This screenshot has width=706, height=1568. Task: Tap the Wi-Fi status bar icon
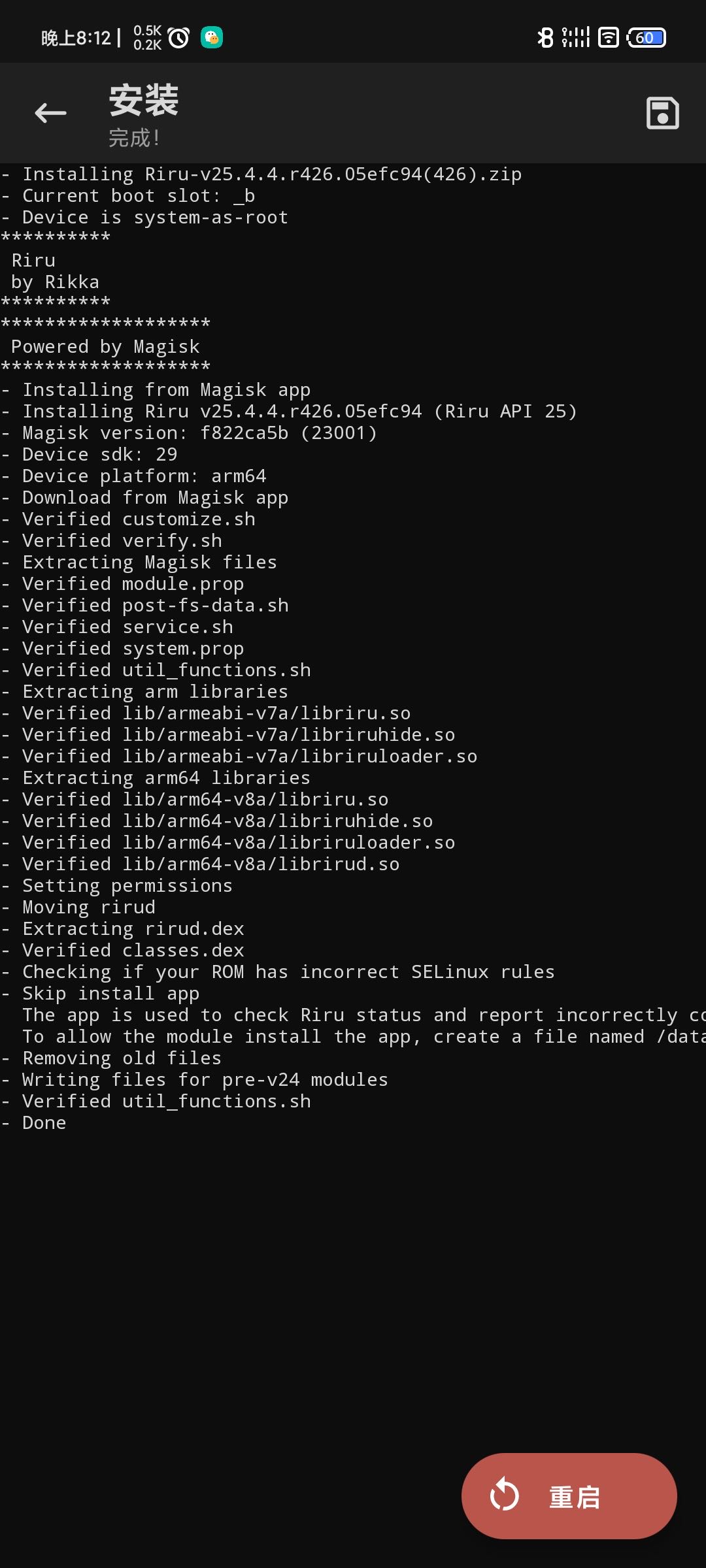click(608, 38)
